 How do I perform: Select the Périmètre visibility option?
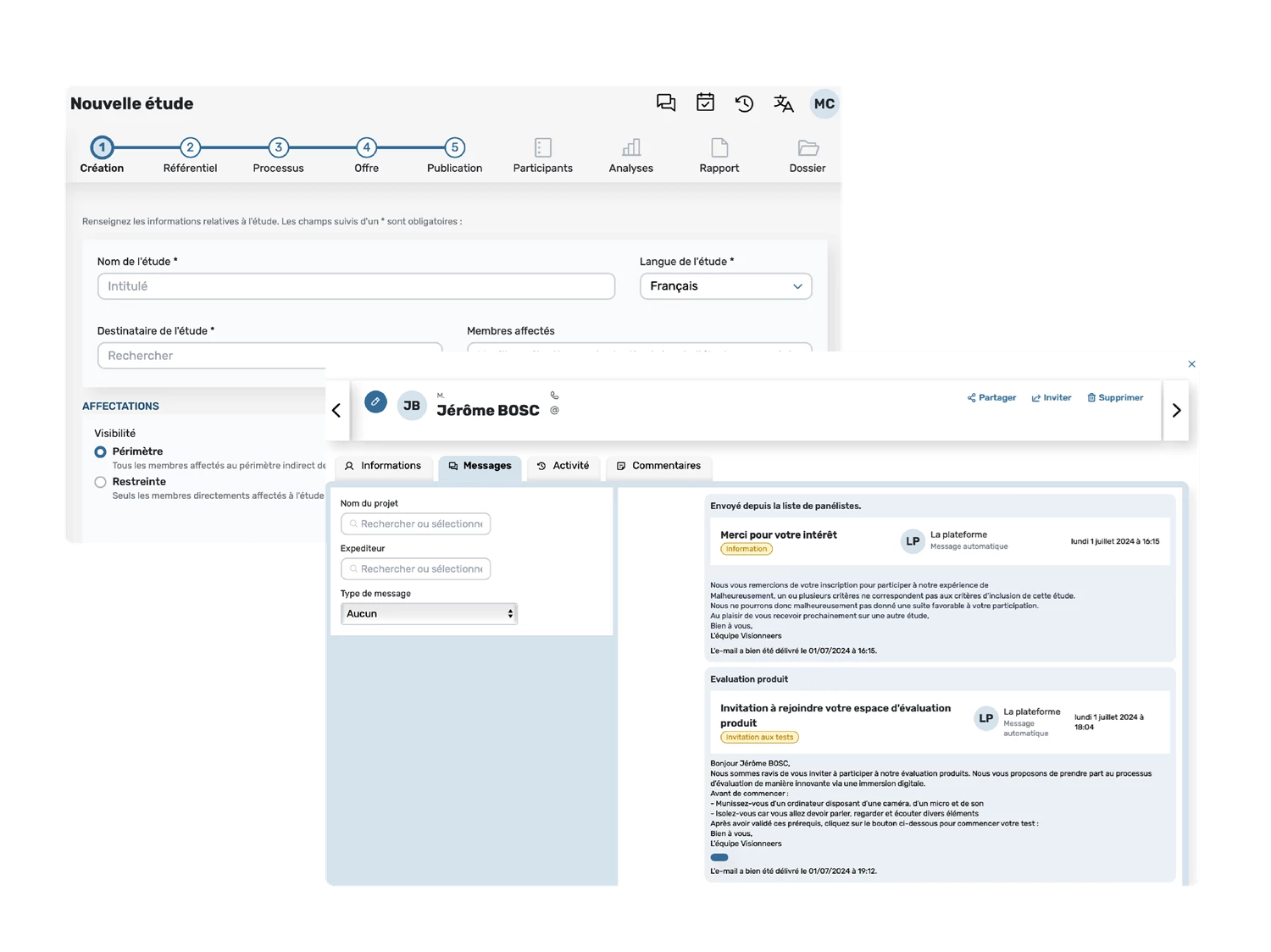(101, 452)
